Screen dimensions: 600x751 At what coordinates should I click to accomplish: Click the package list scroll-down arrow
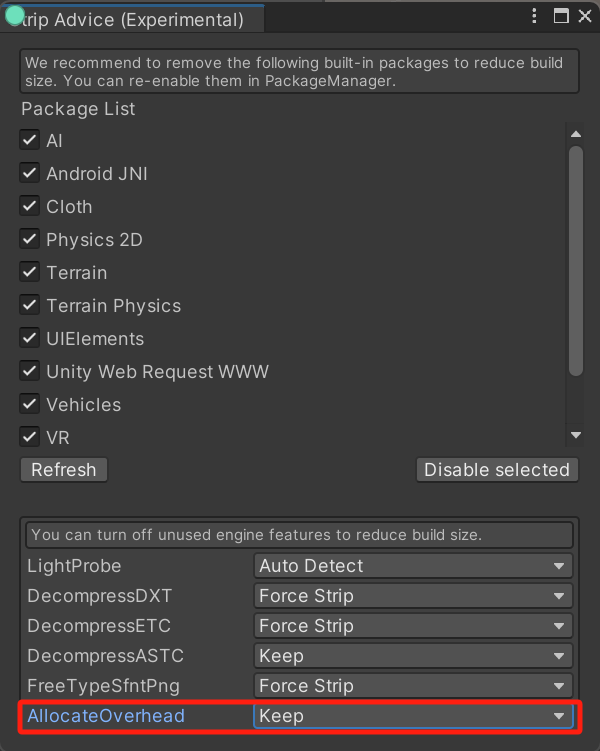tap(575, 435)
